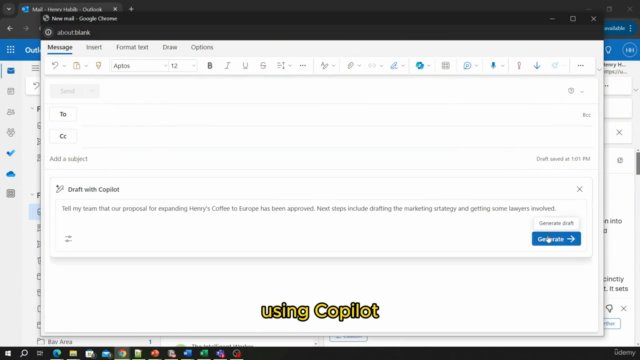Viewport: 640px width, 360px height.
Task: Open the Options tab
Action: click(202, 47)
